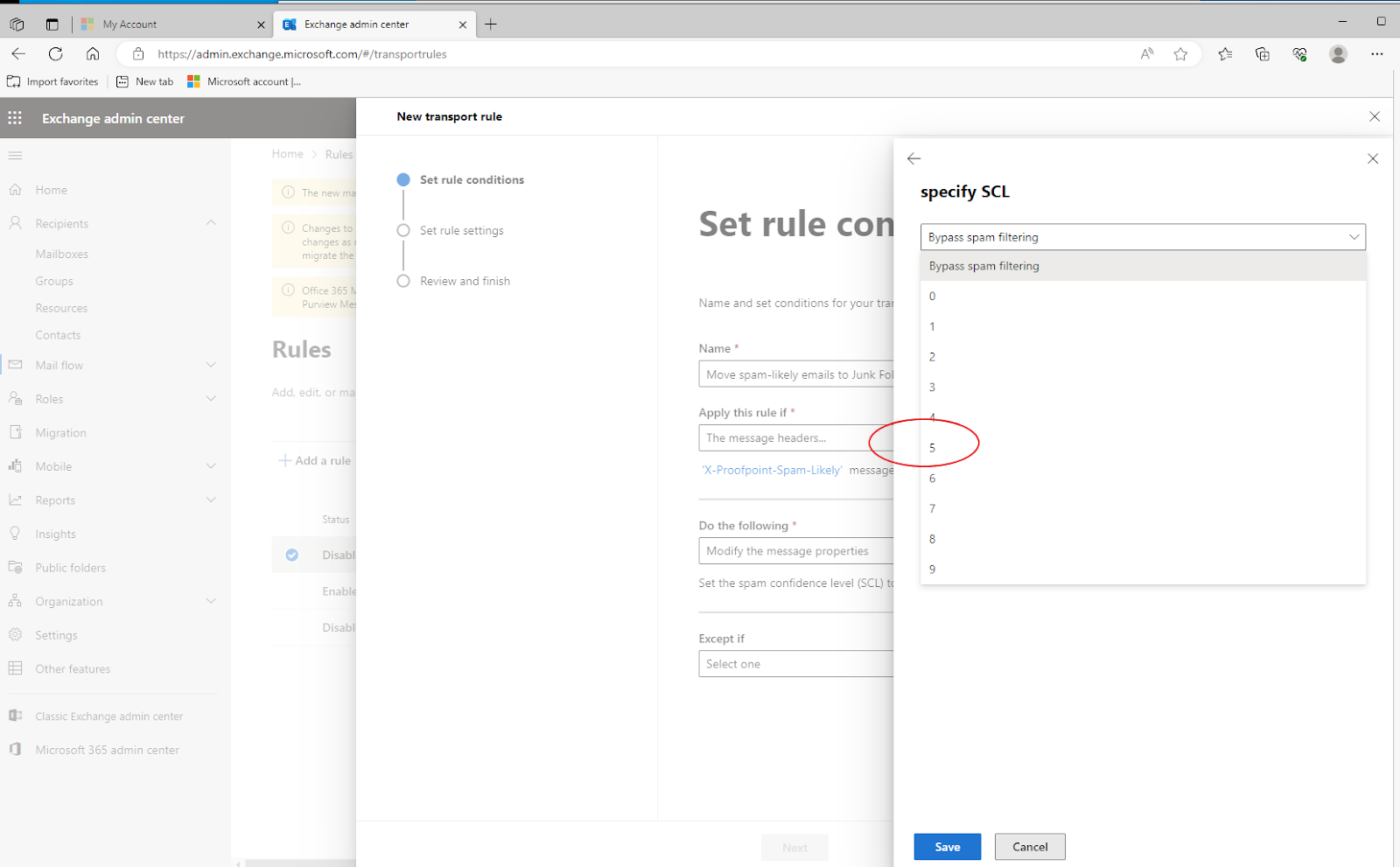Click the Cancel button
Image resolution: width=1400 pixels, height=867 pixels.
coord(1030,847)
